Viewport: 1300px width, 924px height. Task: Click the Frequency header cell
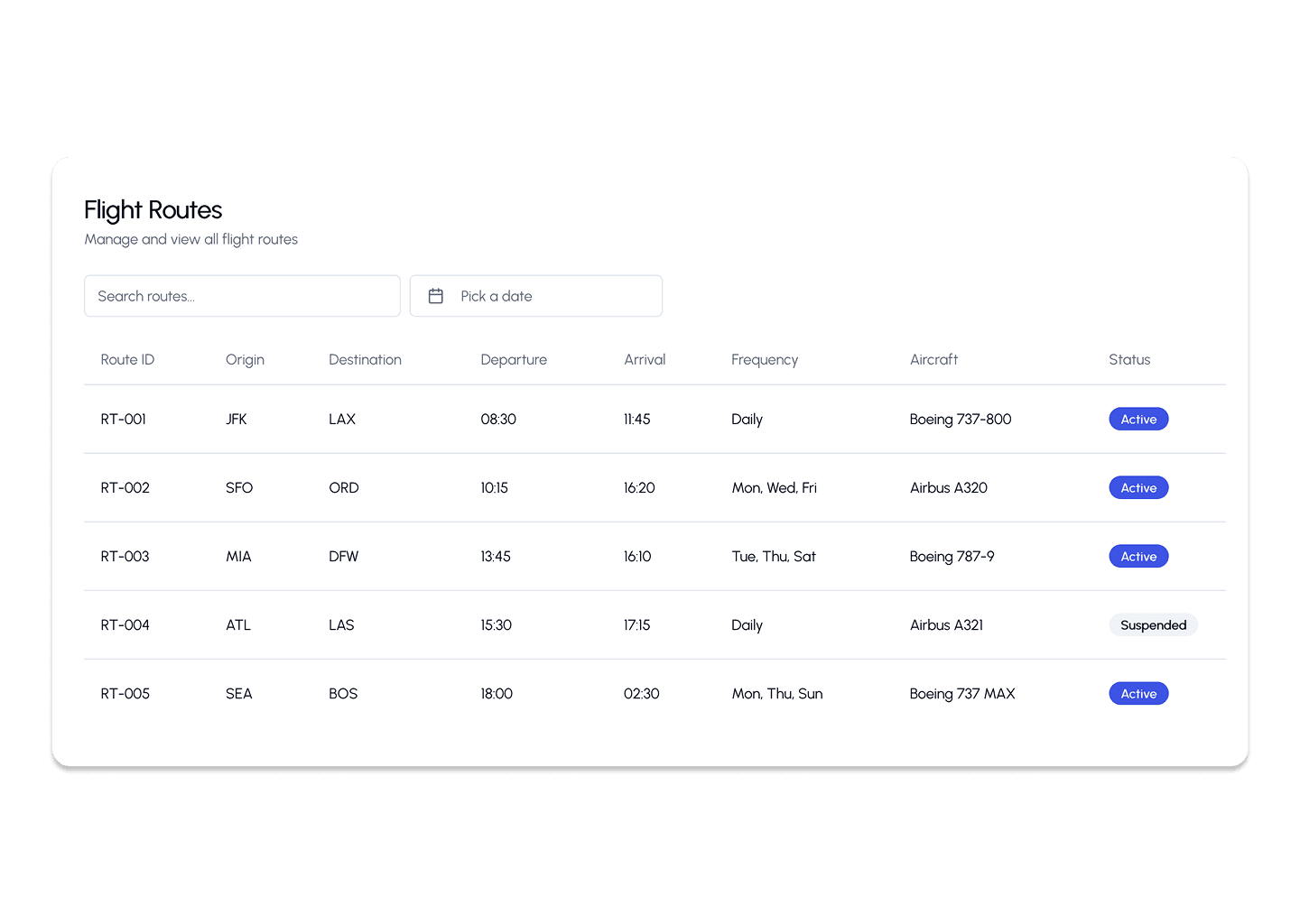coord(765,359)
